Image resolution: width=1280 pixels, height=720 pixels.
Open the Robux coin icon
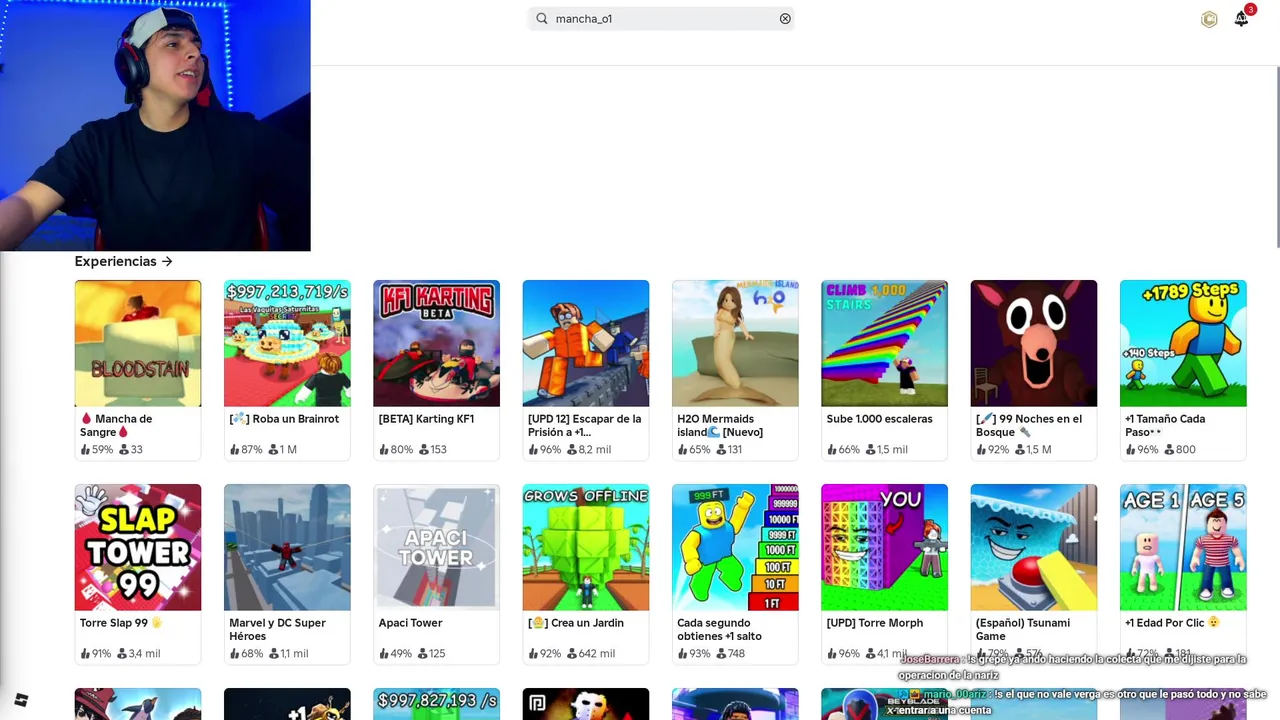(x=1209, y=19)
